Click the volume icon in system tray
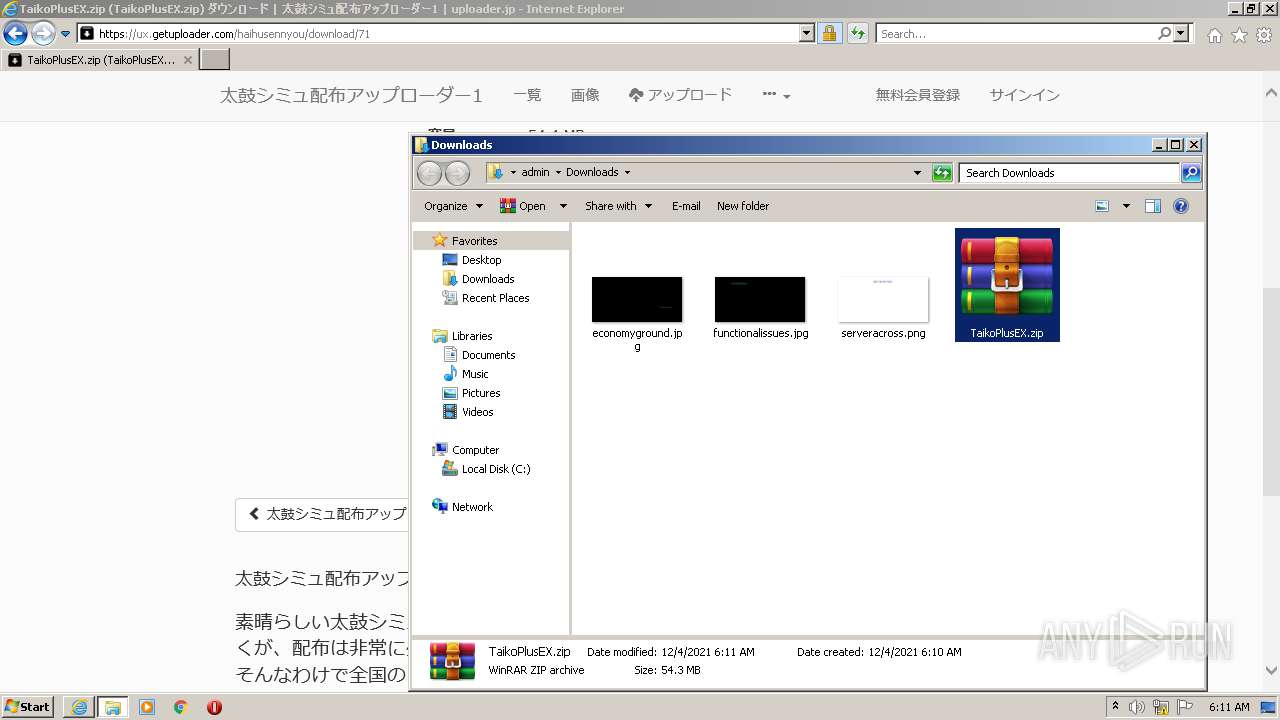 (1137, 707)
